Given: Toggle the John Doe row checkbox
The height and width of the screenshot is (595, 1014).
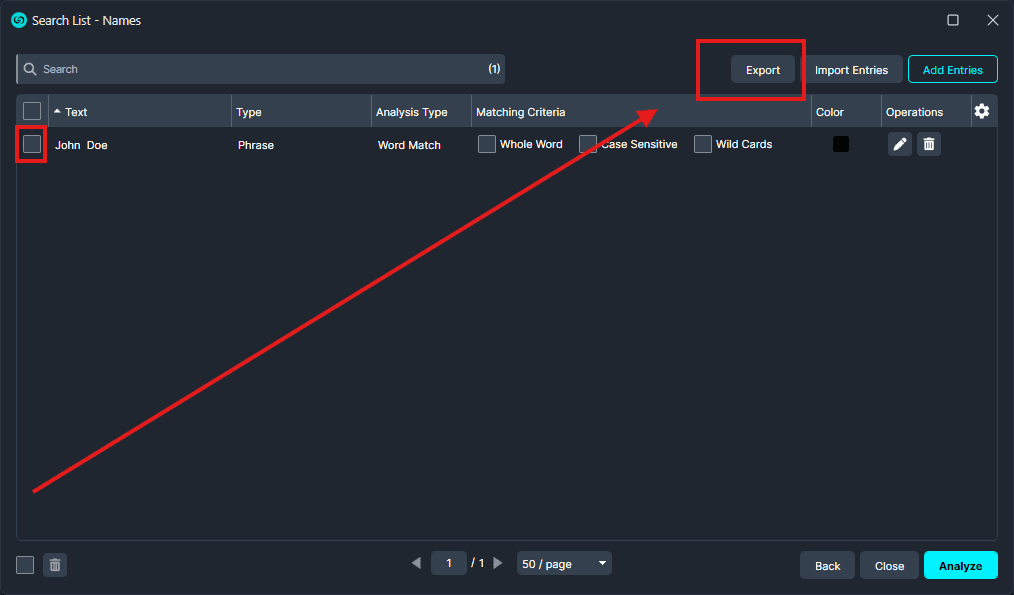Looking at the screenshot, I should 32,144.
